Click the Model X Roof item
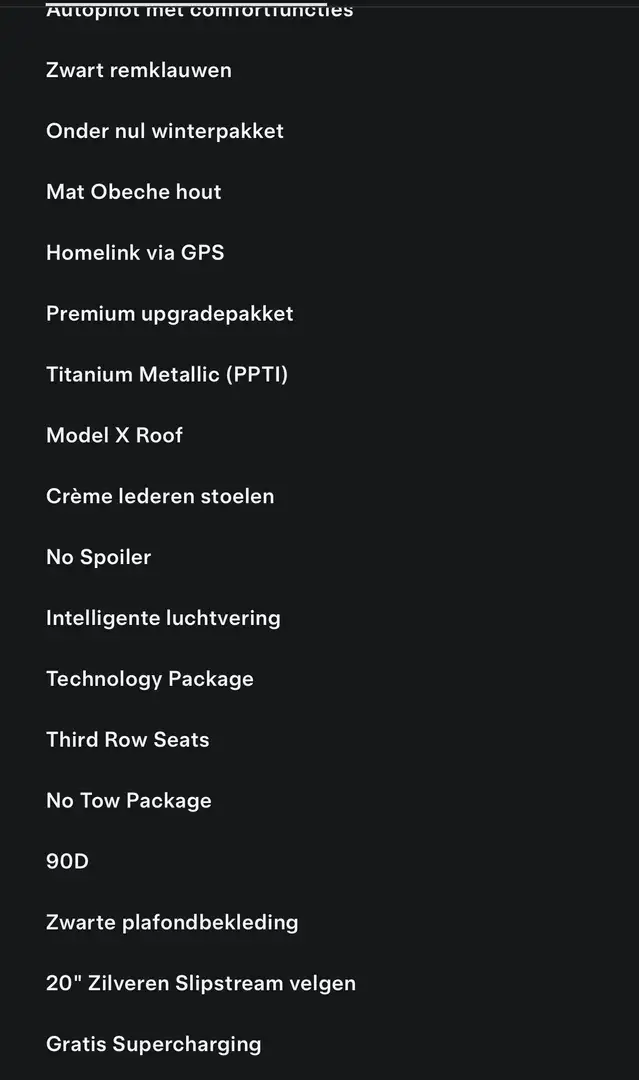Image resolution: width=639 pixels, height=1080 pixels. [114, 435]
